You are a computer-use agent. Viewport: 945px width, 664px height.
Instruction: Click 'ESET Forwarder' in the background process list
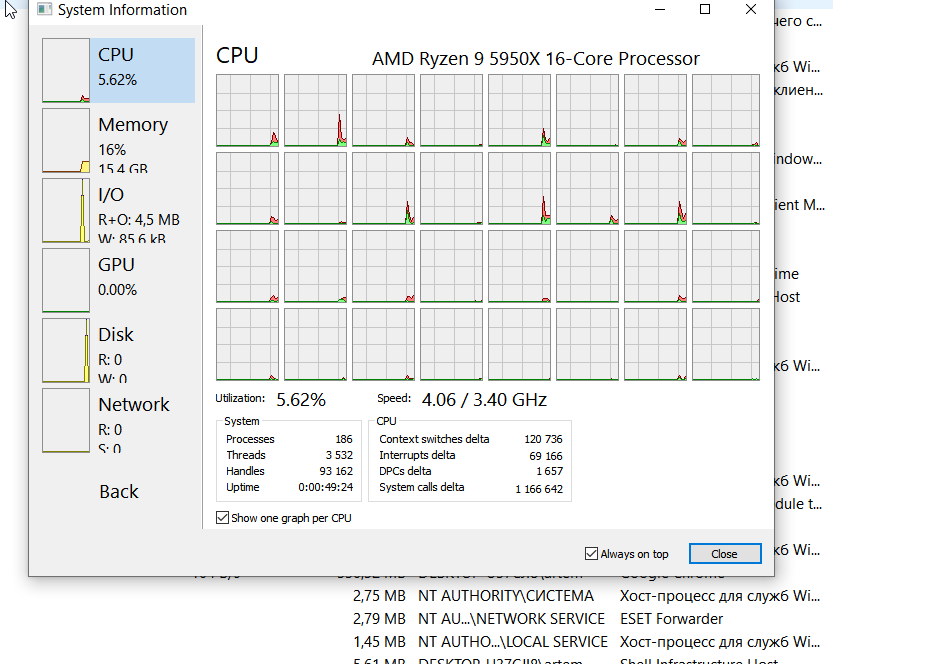coord(671,619)
